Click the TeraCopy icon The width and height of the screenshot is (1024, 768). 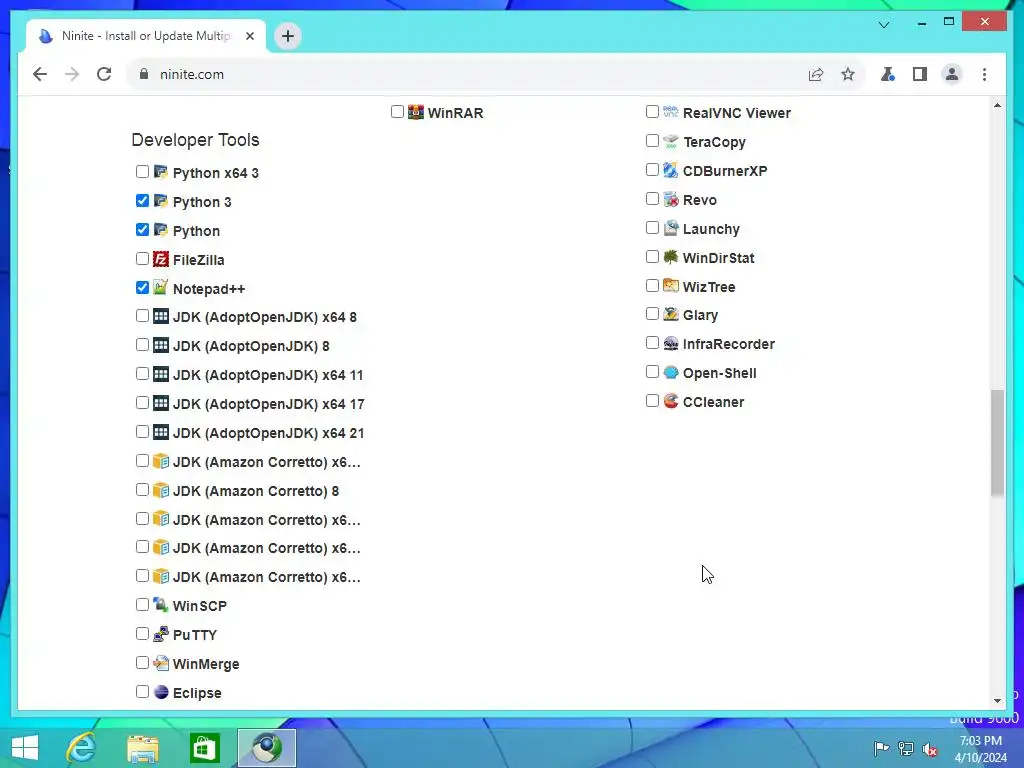click(671, 141)
